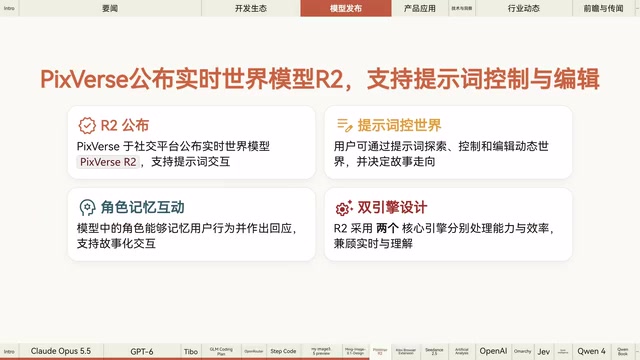Jump to the OpenAI bottom item
Viewport: 640px width, 360px height.
(493, 351)
